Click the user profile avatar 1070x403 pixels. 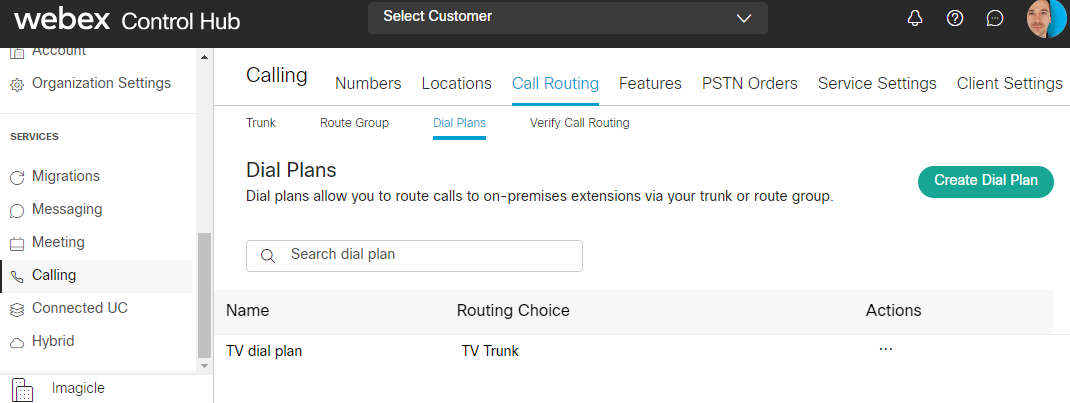tap(1046, 18)
